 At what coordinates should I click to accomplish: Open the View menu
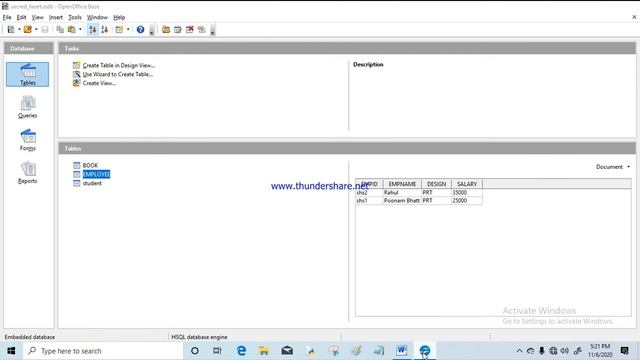[x=38, y=17]
